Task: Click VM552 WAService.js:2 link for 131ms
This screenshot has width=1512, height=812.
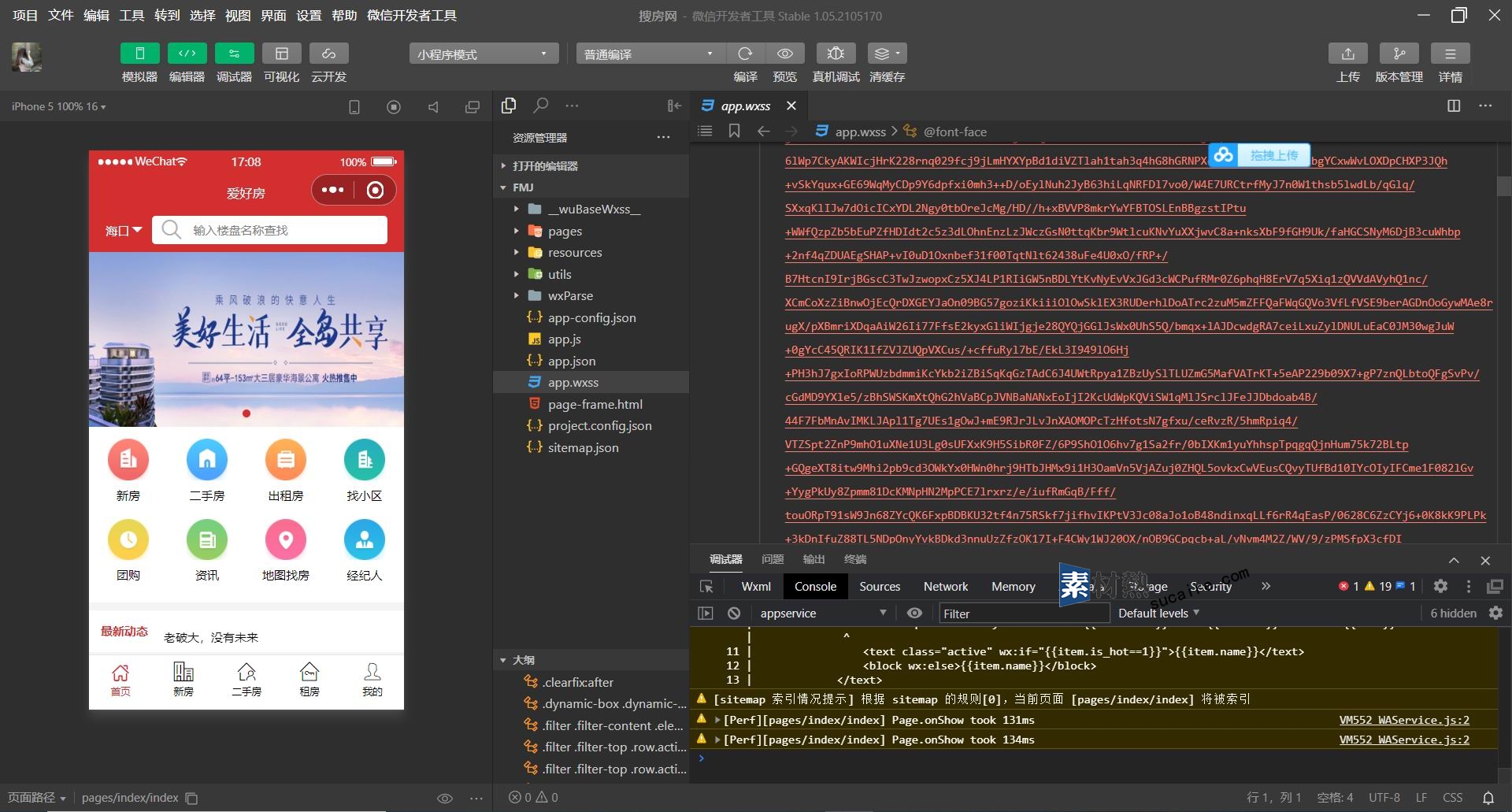Action: tap(1404, 720)
